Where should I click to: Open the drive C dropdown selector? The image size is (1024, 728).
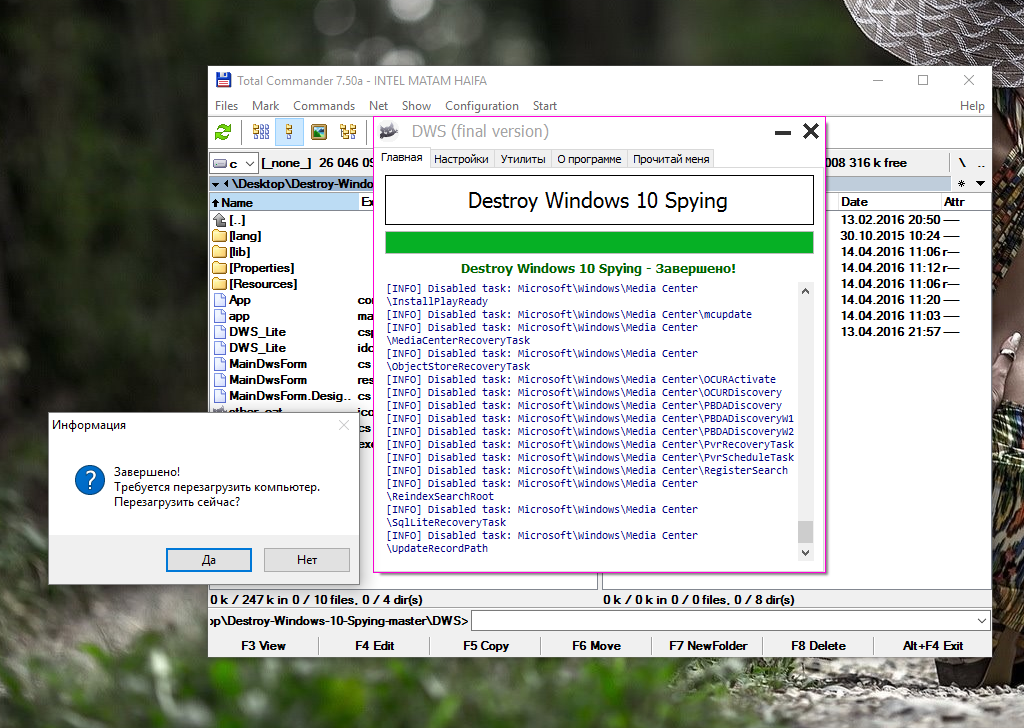click(x=232, y=163)
